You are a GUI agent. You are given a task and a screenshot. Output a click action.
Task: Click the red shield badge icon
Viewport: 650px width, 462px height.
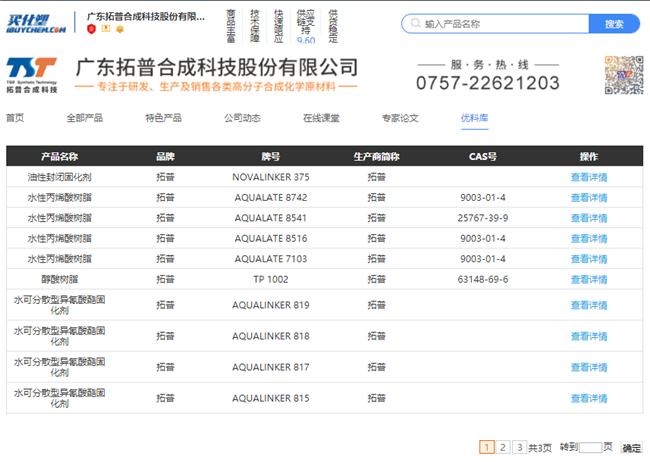[92, 30]
